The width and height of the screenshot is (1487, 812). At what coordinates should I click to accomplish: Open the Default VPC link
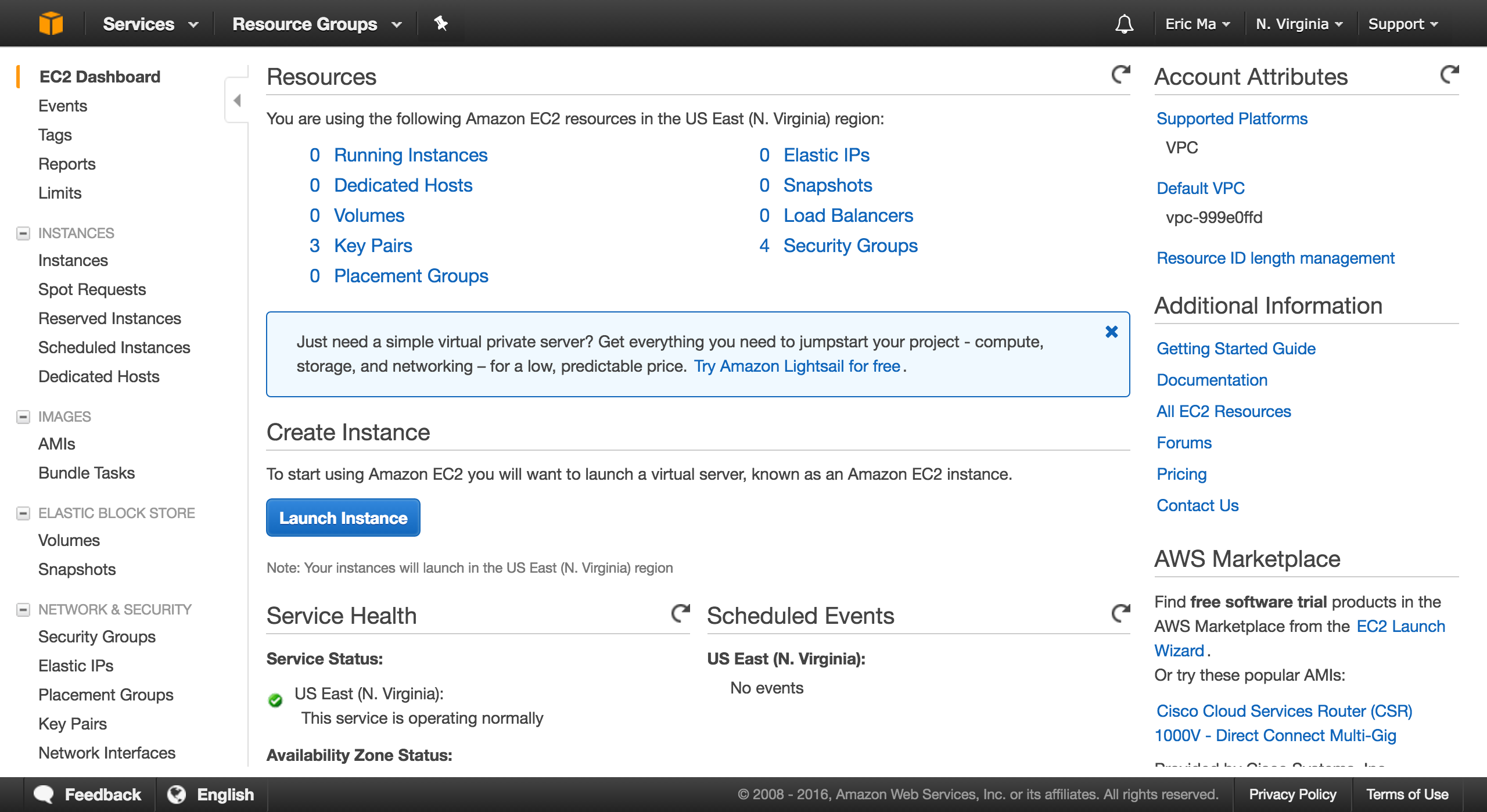coord(1201,188)
